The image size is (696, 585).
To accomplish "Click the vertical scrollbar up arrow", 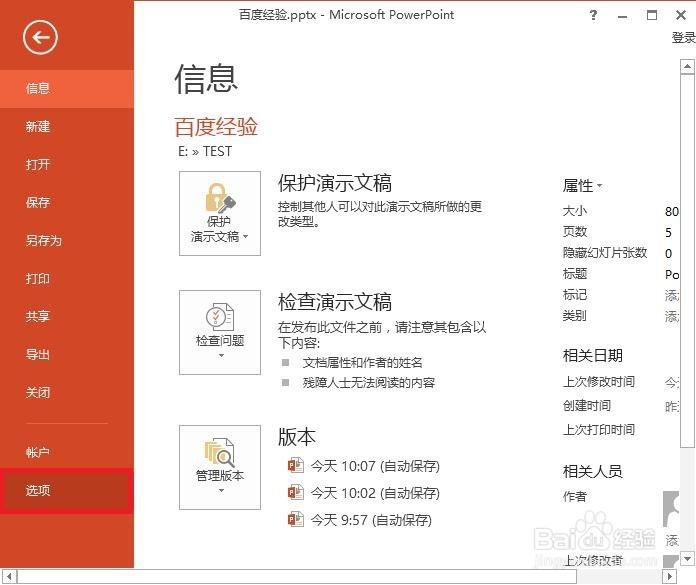I will click(687, 67).
